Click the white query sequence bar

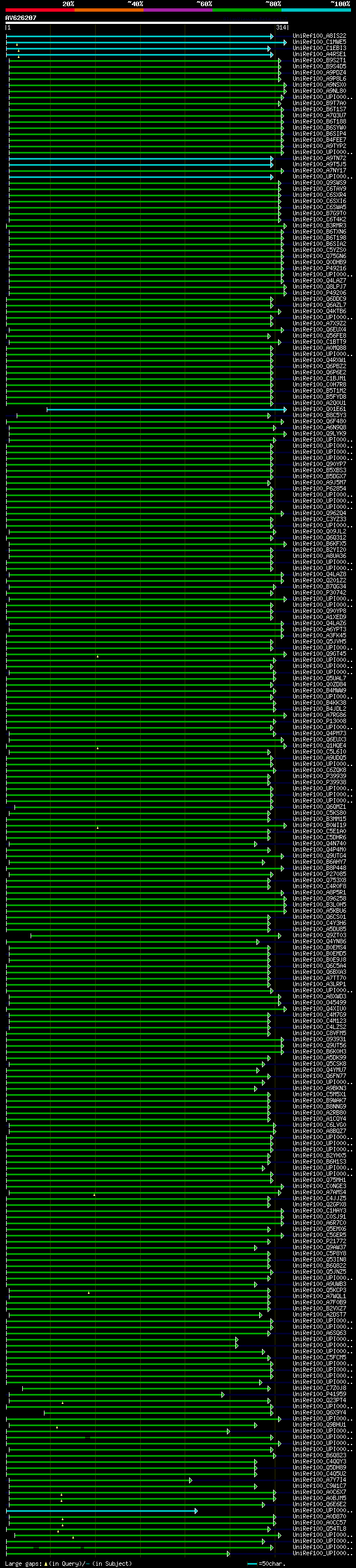147,22
